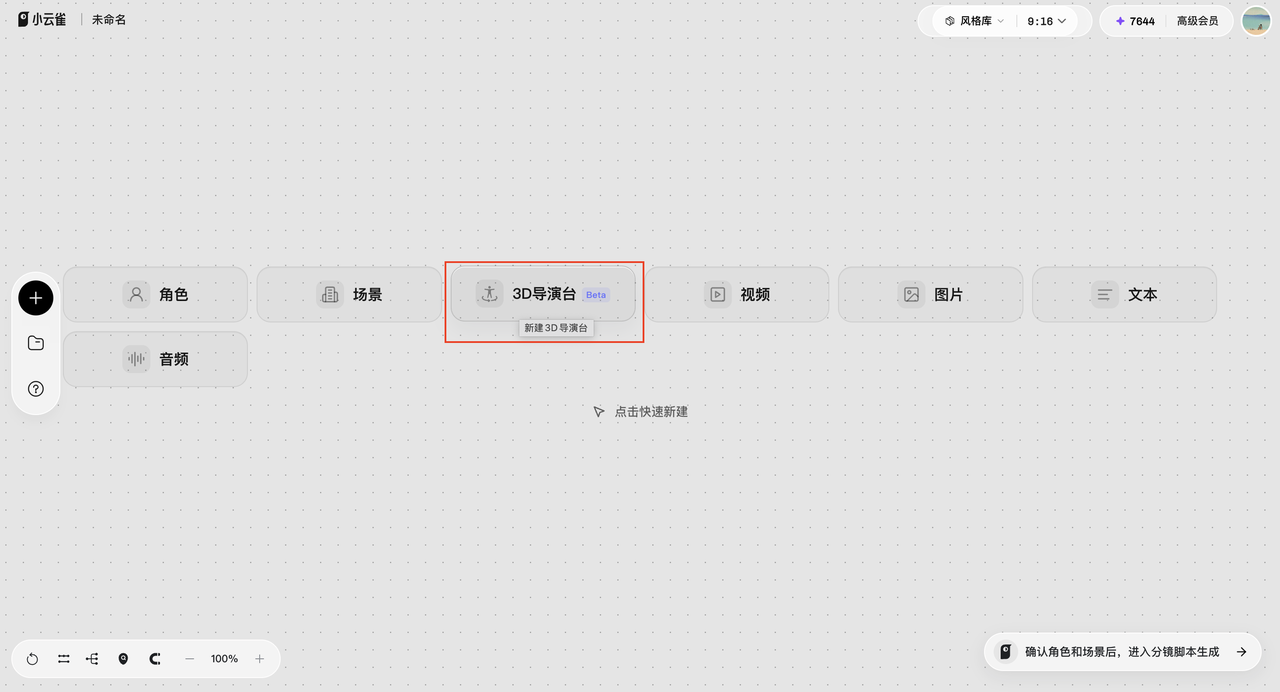Click the 100% zoom level display
The image size is (1280, 692).
[x=224, y=659]
